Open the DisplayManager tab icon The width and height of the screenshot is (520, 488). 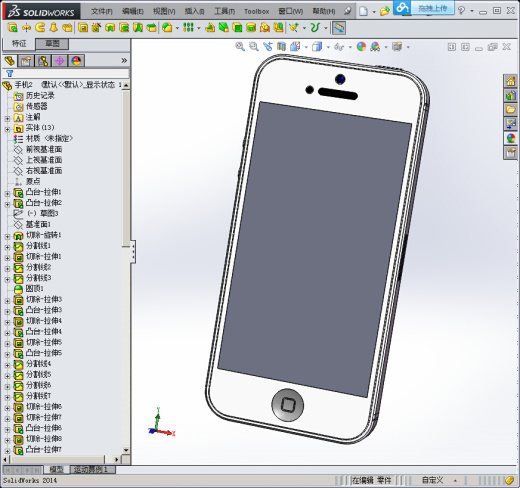pos(76,61)
